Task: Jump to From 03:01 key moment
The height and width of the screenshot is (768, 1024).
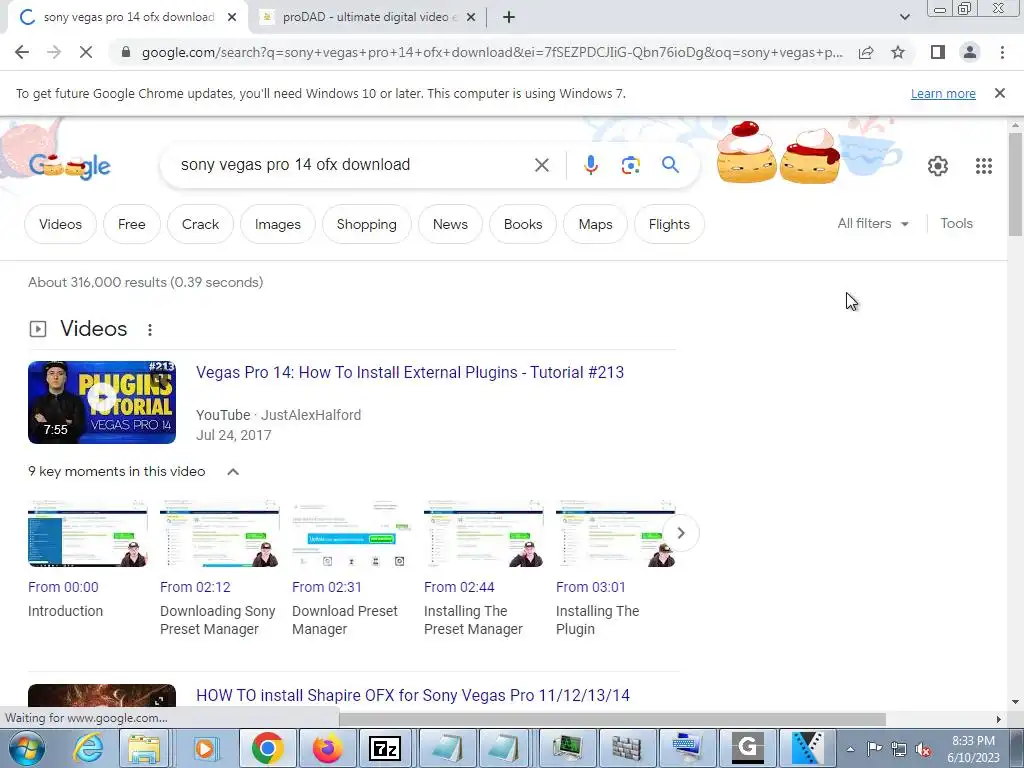Action: (x=590, y=587)
